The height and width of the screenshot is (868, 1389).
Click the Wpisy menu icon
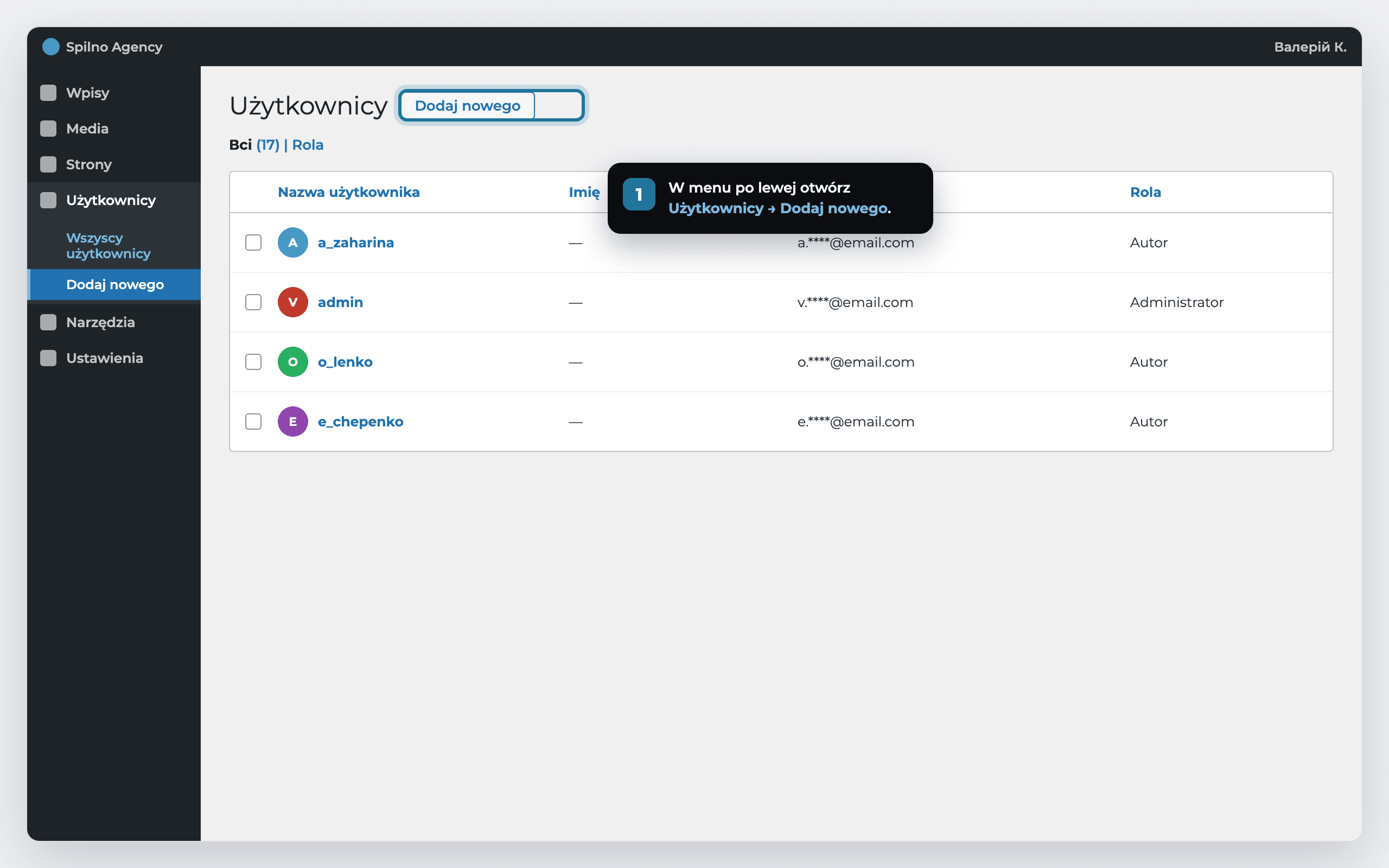tap(48, 92)
